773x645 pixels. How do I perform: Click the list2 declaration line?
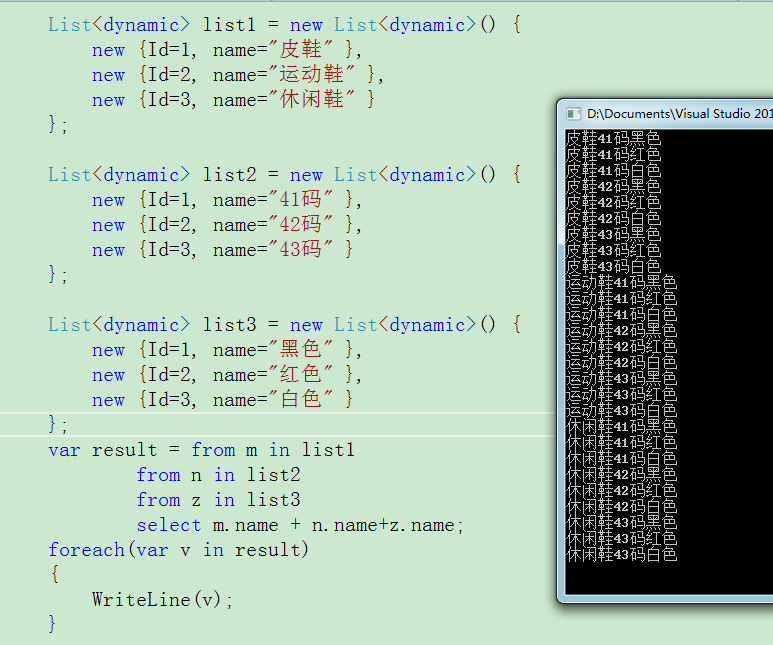pos(284,175)
